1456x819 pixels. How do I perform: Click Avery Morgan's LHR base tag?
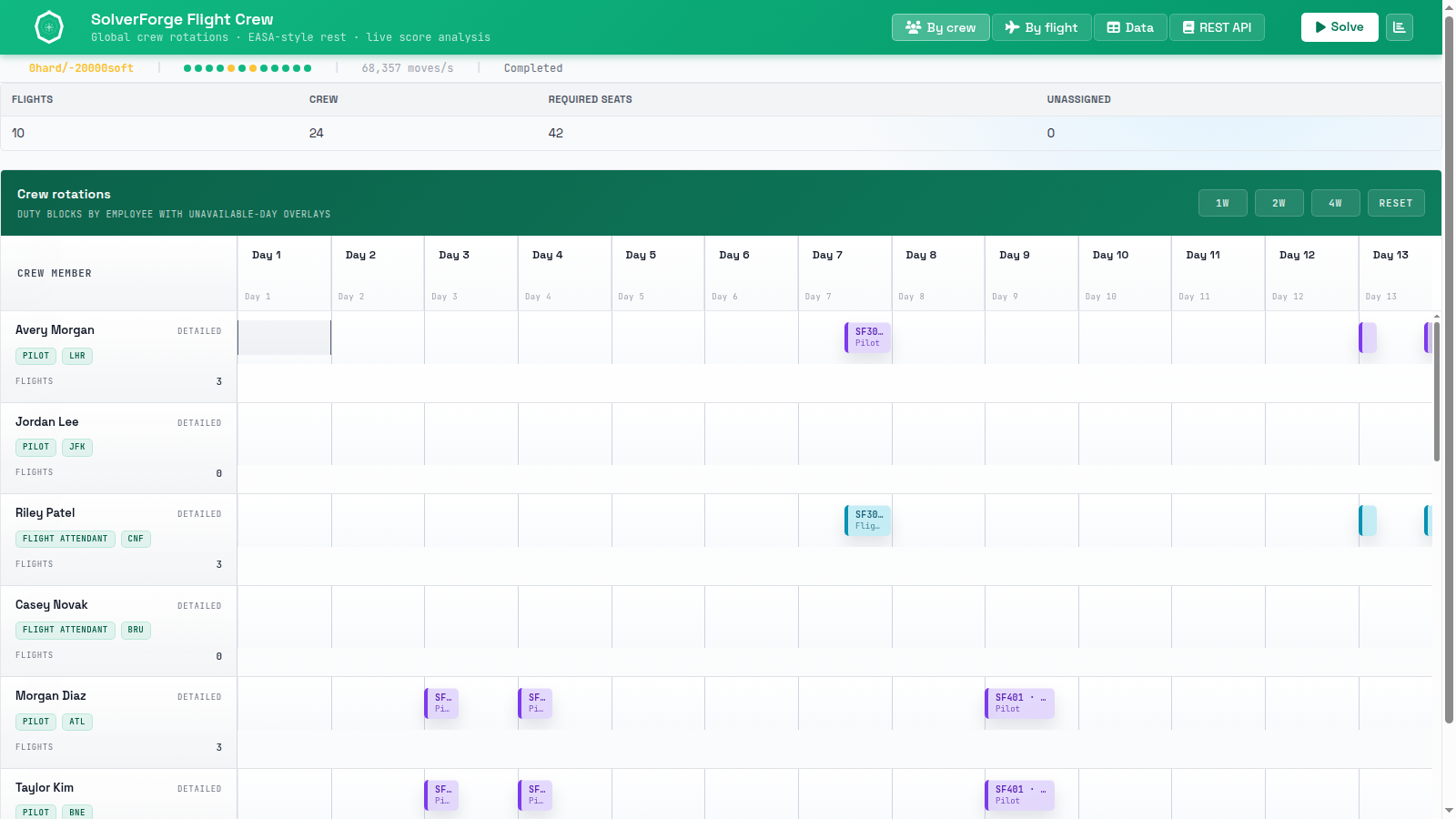(77, 356)
